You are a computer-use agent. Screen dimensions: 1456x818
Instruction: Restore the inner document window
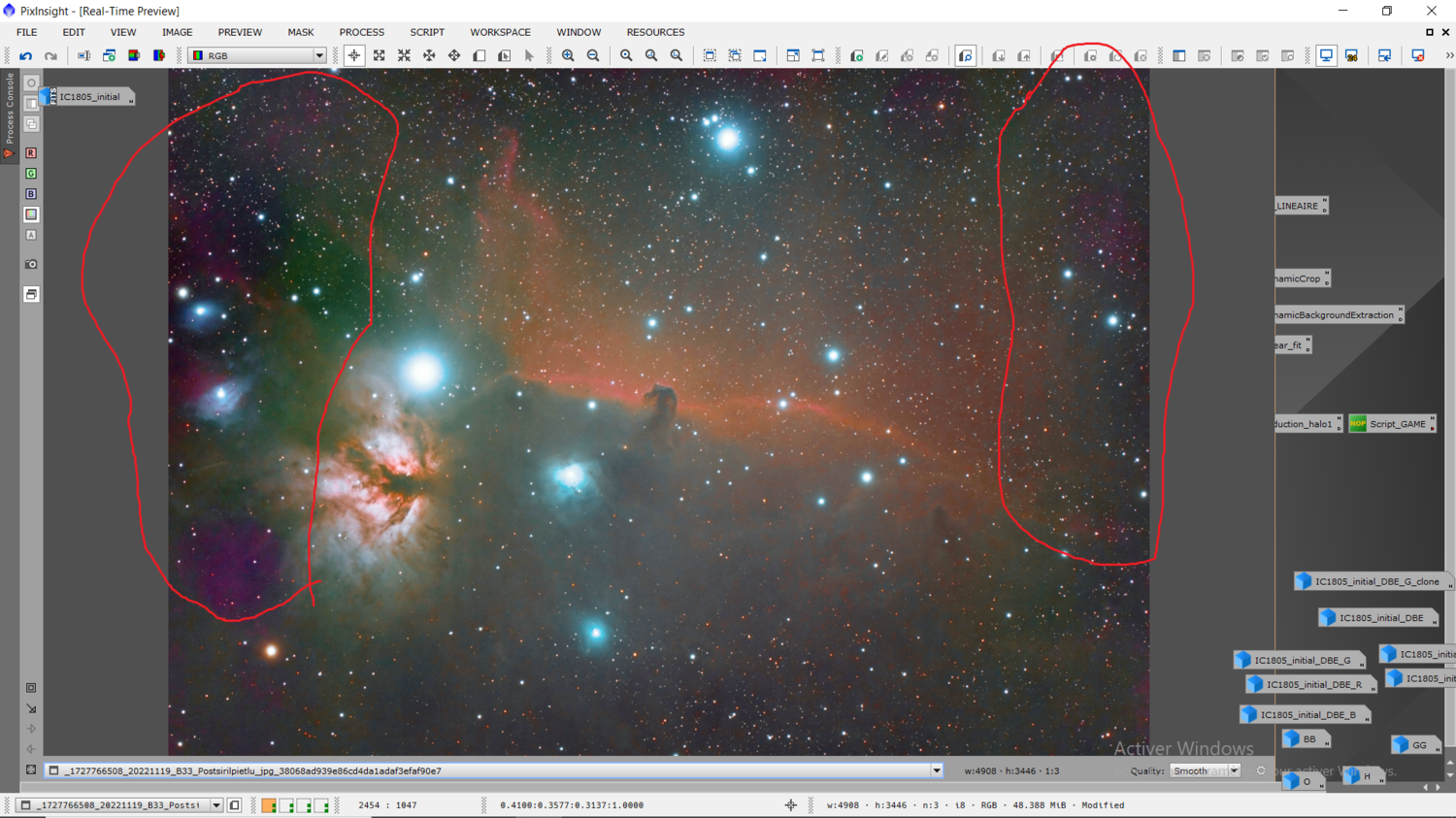[1430, 32]
